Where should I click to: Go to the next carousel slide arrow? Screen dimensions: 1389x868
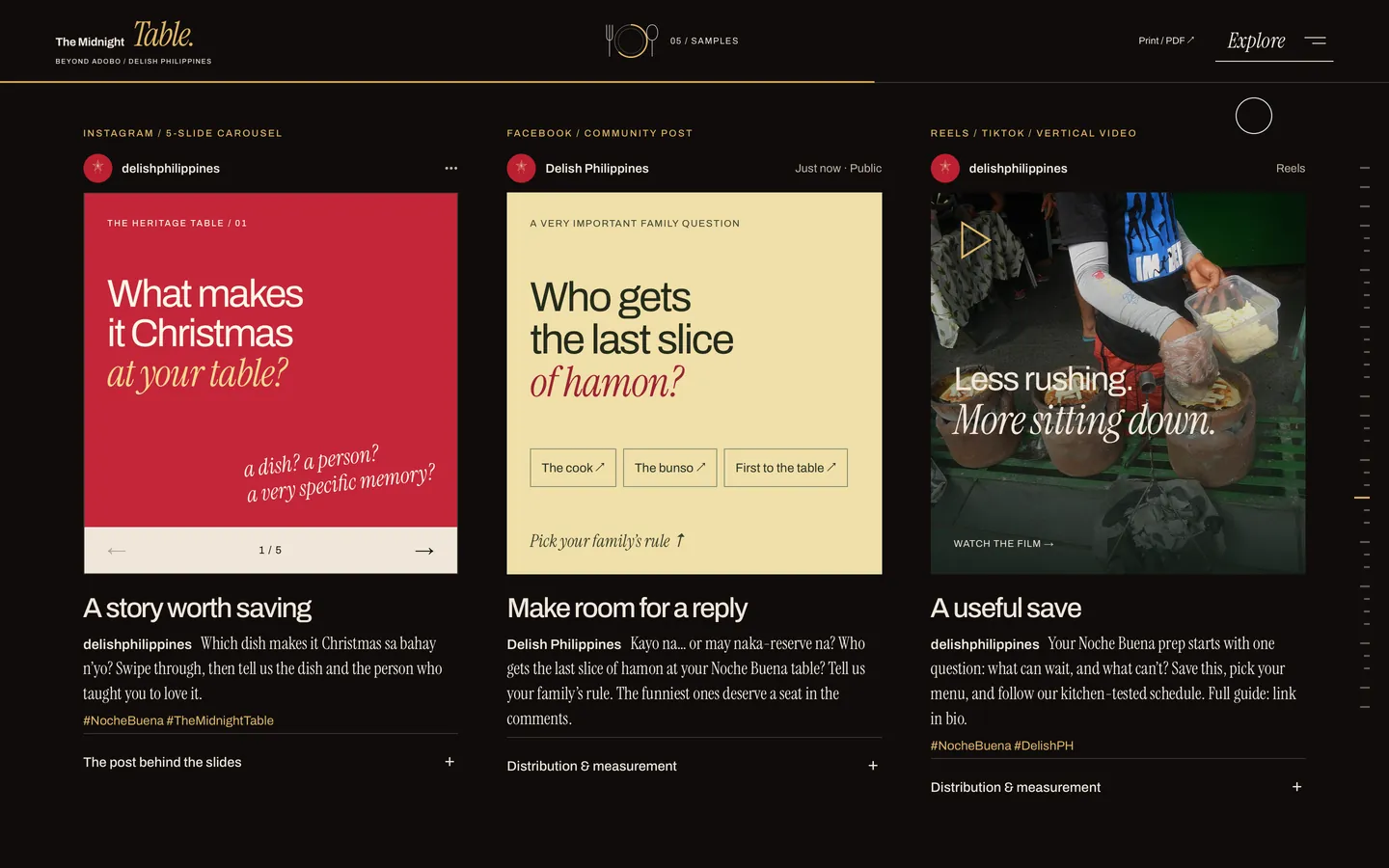pos(424,551)
